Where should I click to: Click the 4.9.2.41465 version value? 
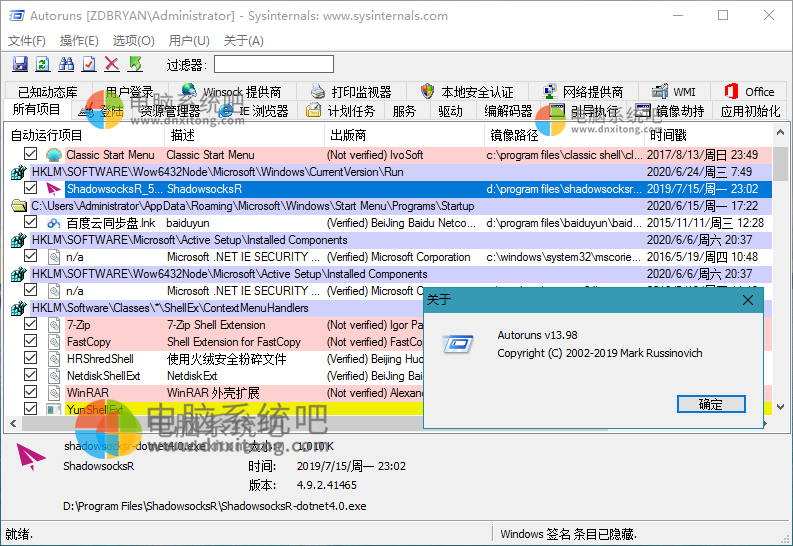pos(327,485)
